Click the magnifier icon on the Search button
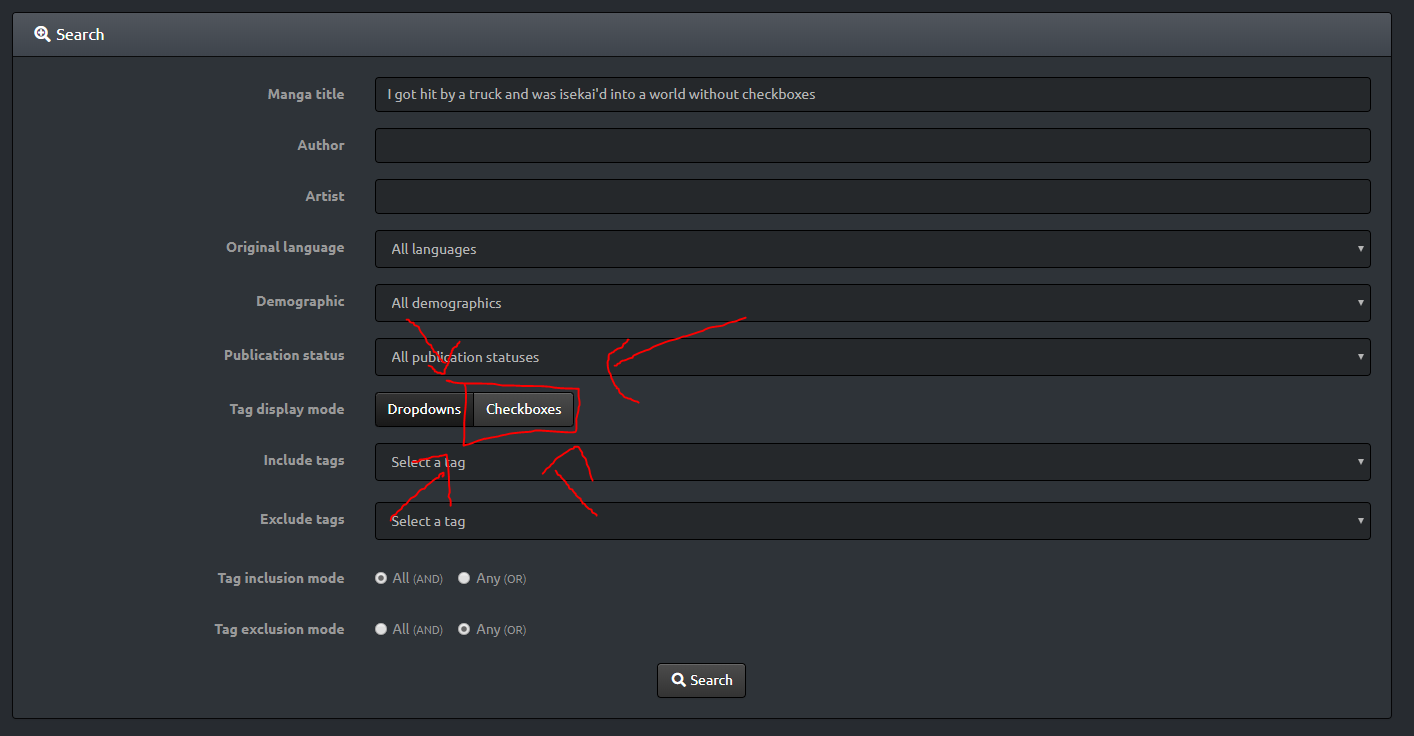Image resolution: width=1414 pixels, height=736 pixels. (x=678, y=680)
